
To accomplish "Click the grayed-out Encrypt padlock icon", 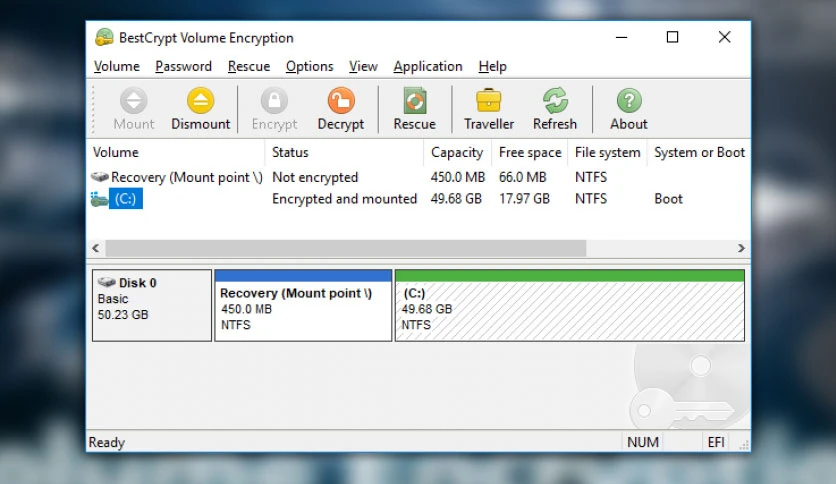I will [x=274, y=100].
